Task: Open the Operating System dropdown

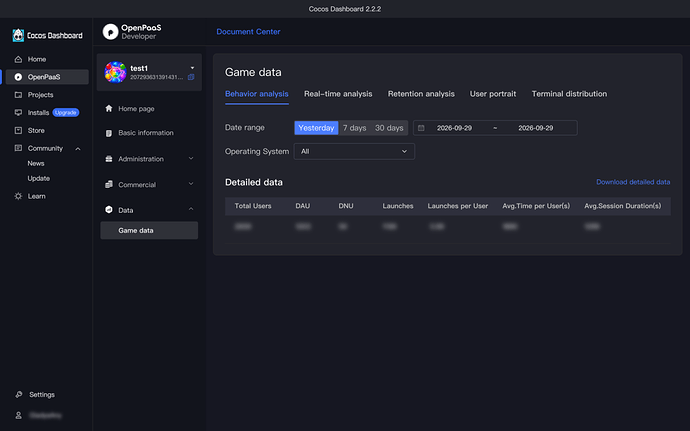Action: click(x=354, y=151)
